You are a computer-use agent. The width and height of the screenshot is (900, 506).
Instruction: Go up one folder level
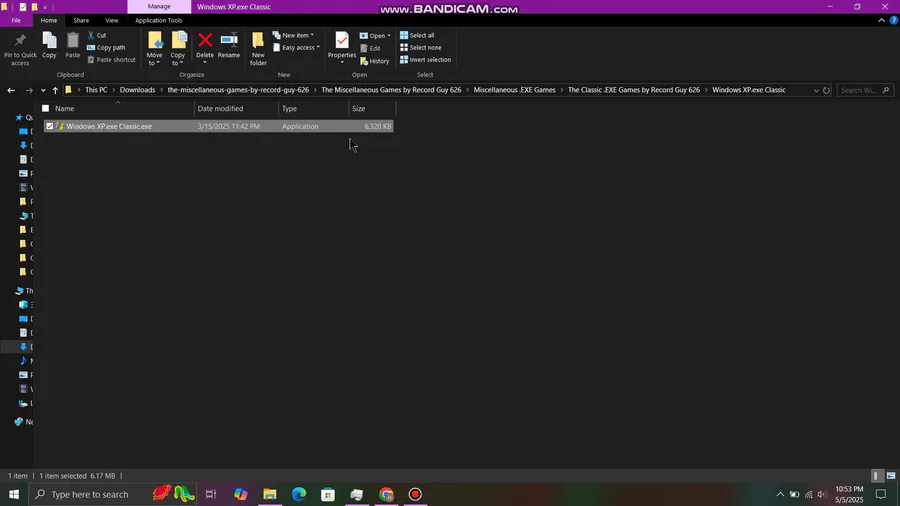tap(55, 90)
